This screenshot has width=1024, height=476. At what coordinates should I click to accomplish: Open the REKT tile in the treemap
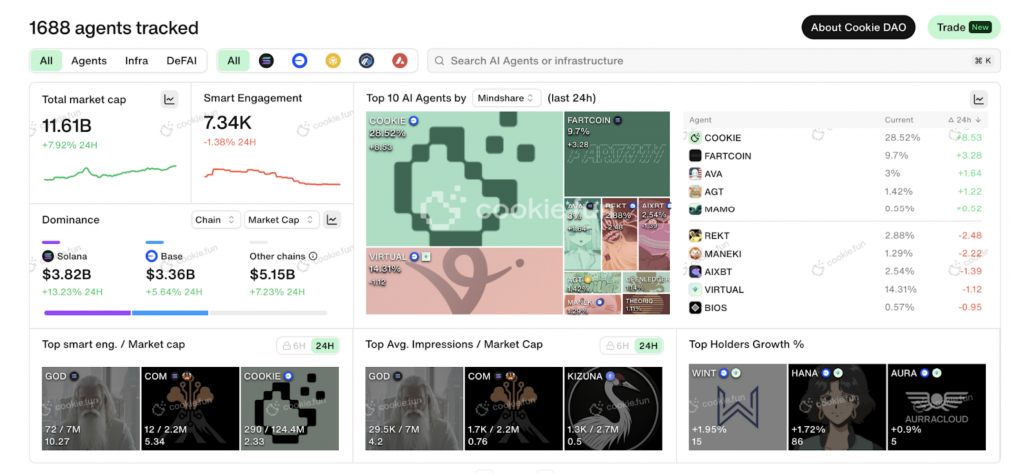(x=619, y=234)
